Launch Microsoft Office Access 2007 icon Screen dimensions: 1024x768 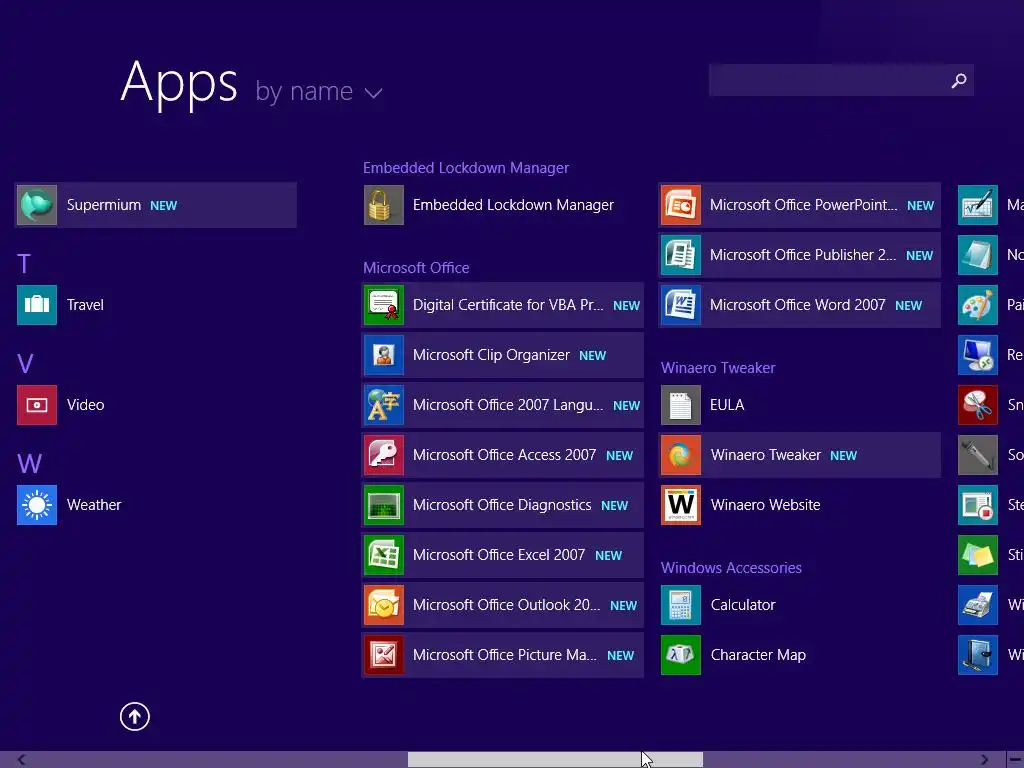pyautogui.click(x=383, y=455)
